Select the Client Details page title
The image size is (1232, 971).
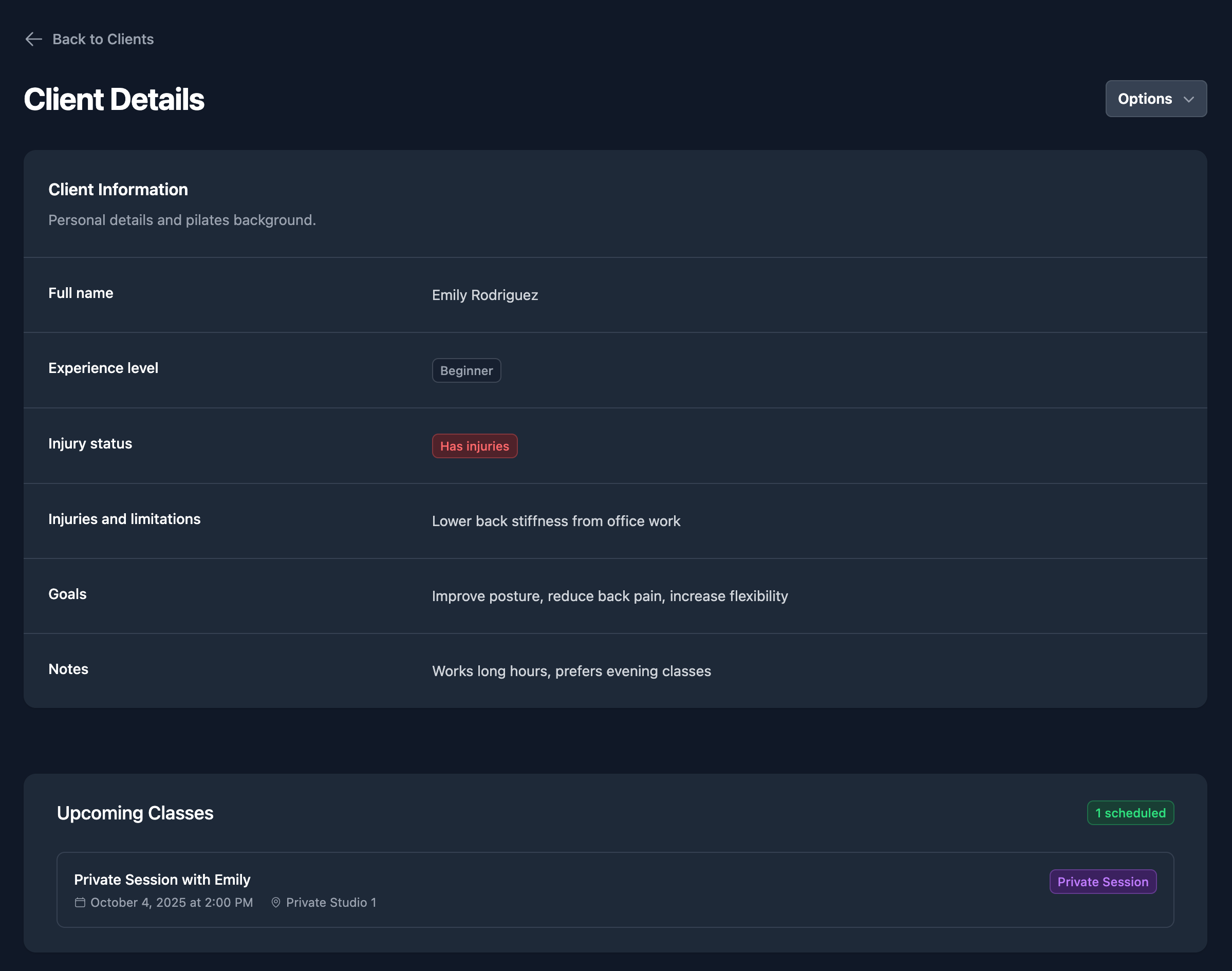coord(114,99)
